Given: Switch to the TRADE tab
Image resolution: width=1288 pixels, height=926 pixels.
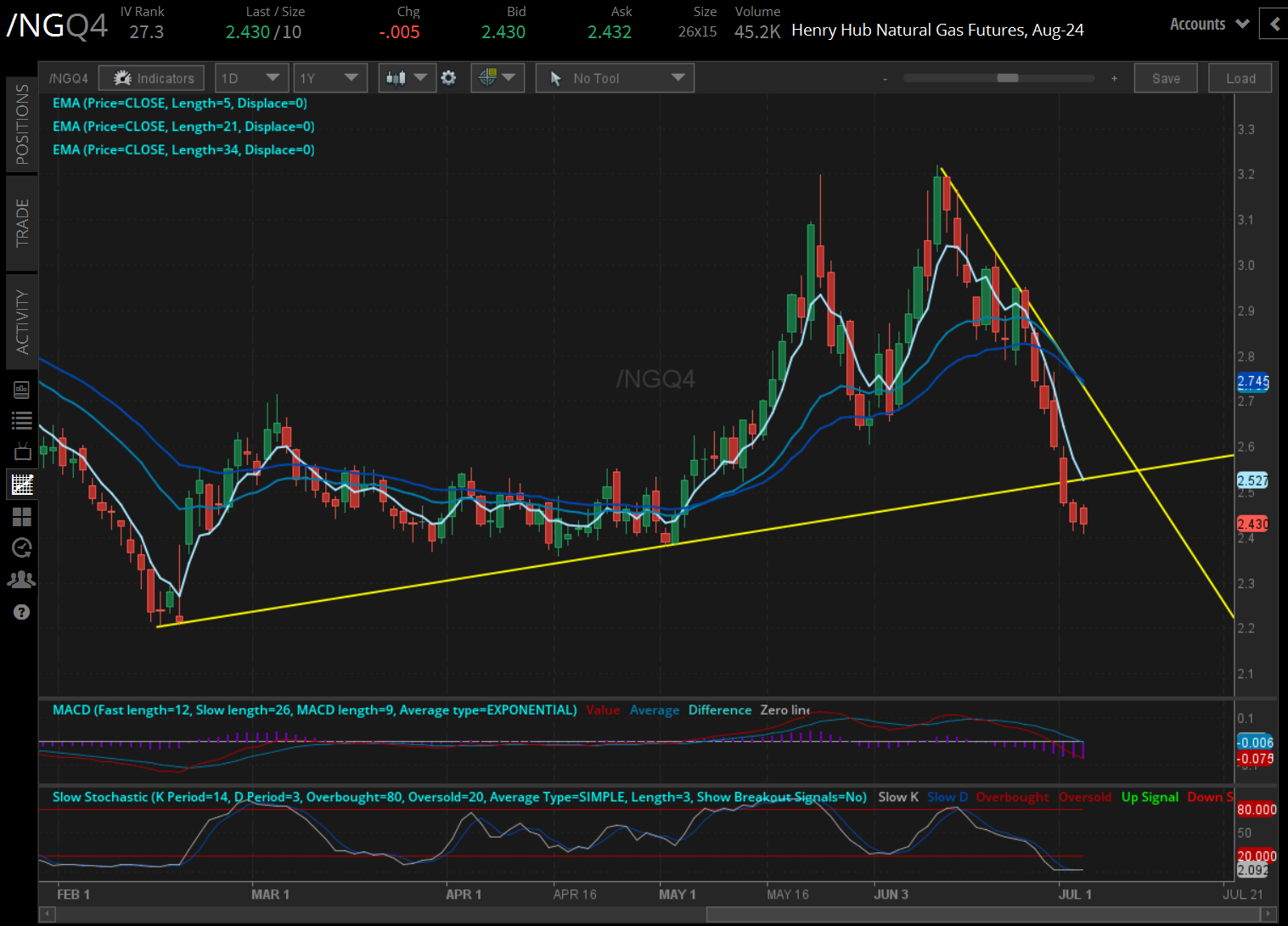Looking at the screenshot, I should 22,222.
